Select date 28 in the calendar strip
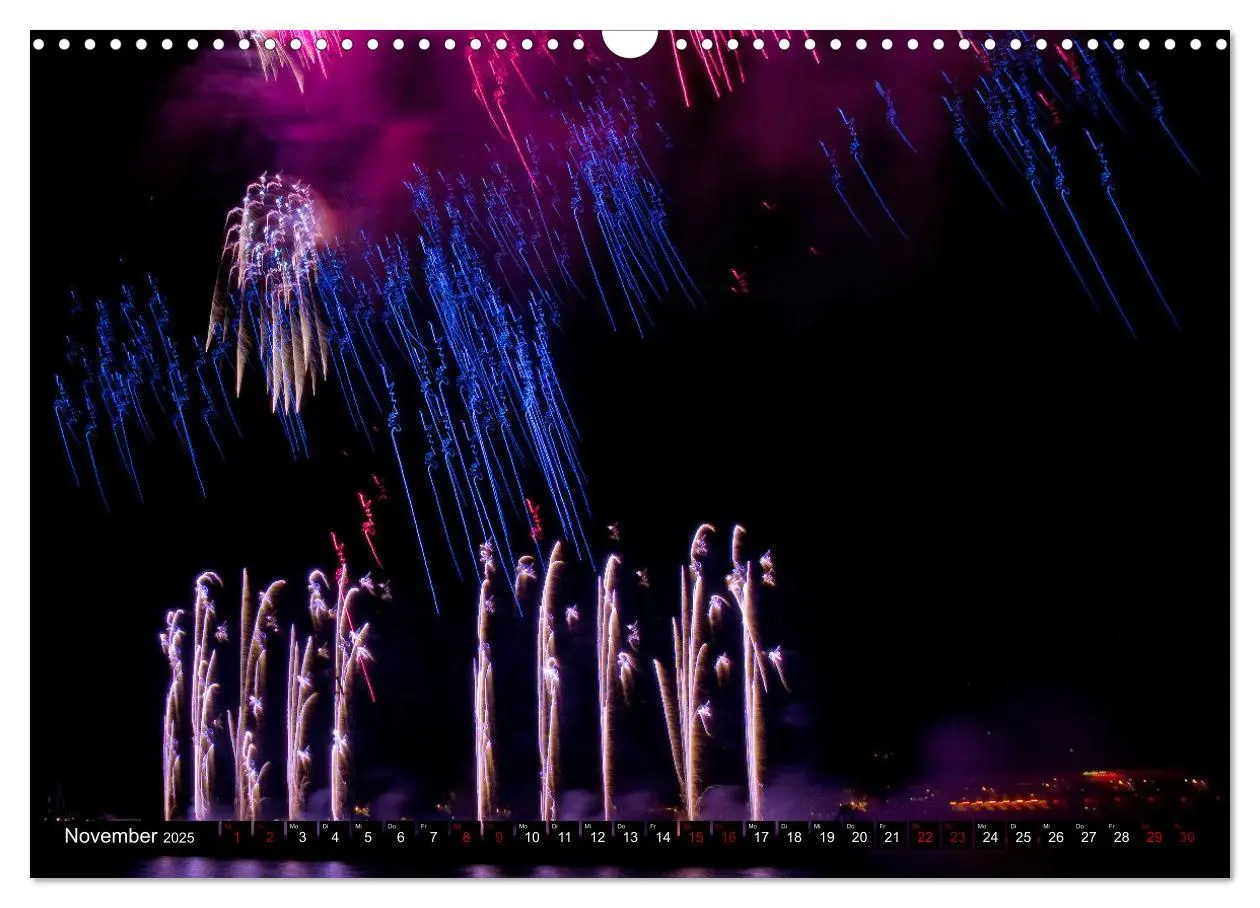1260x908 pixels. [1121, 837]
